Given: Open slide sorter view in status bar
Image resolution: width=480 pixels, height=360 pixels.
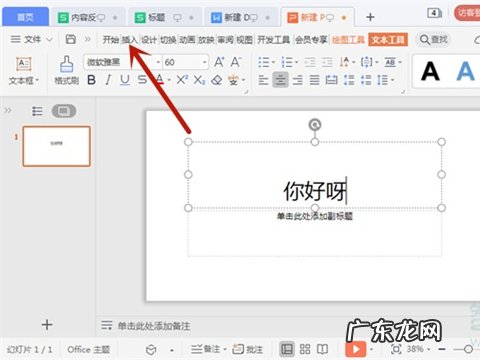Looking at the screenshot, I should [x=305, y=349].
